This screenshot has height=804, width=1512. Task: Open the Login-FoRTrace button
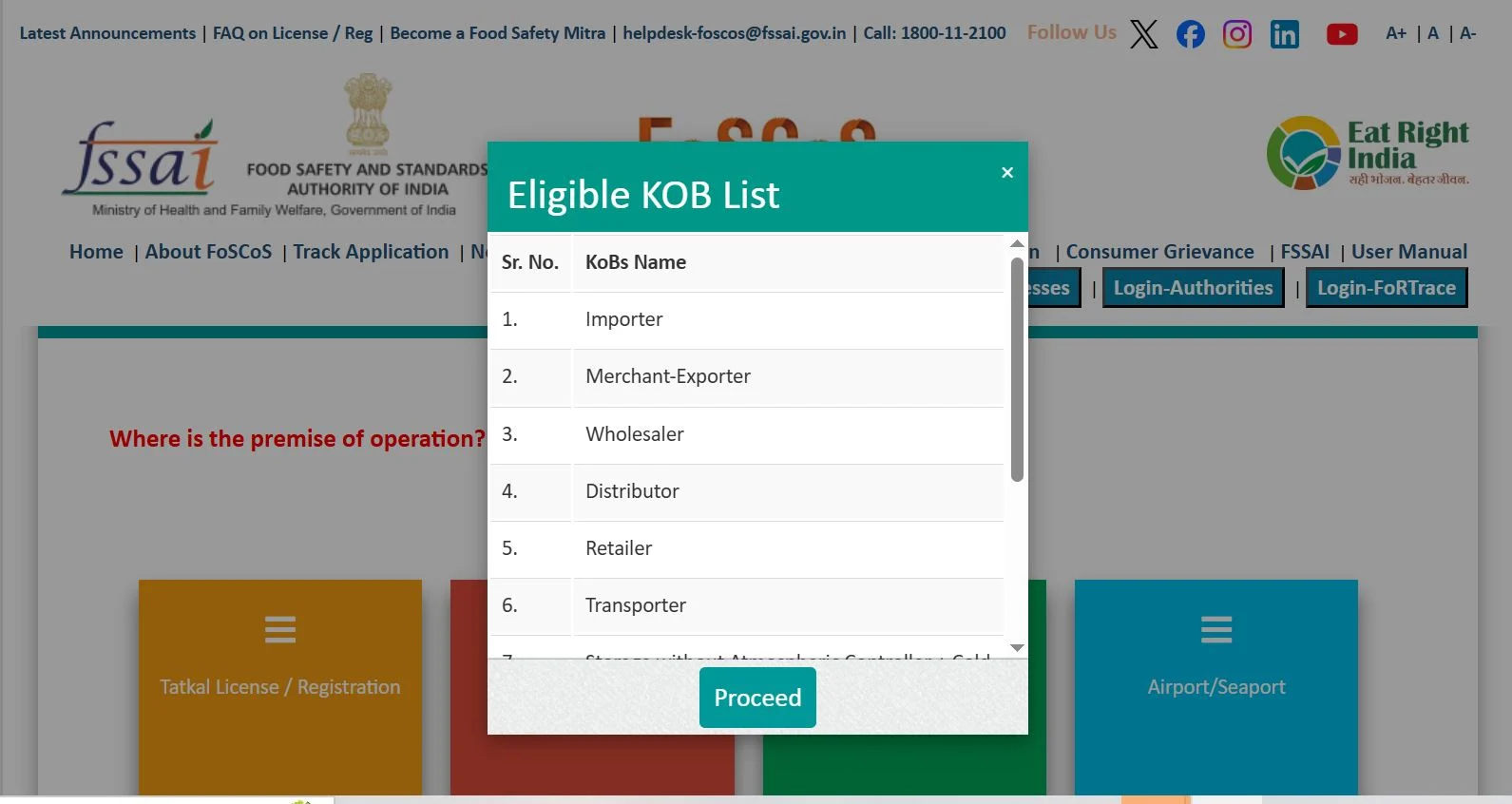(1386, 288)
